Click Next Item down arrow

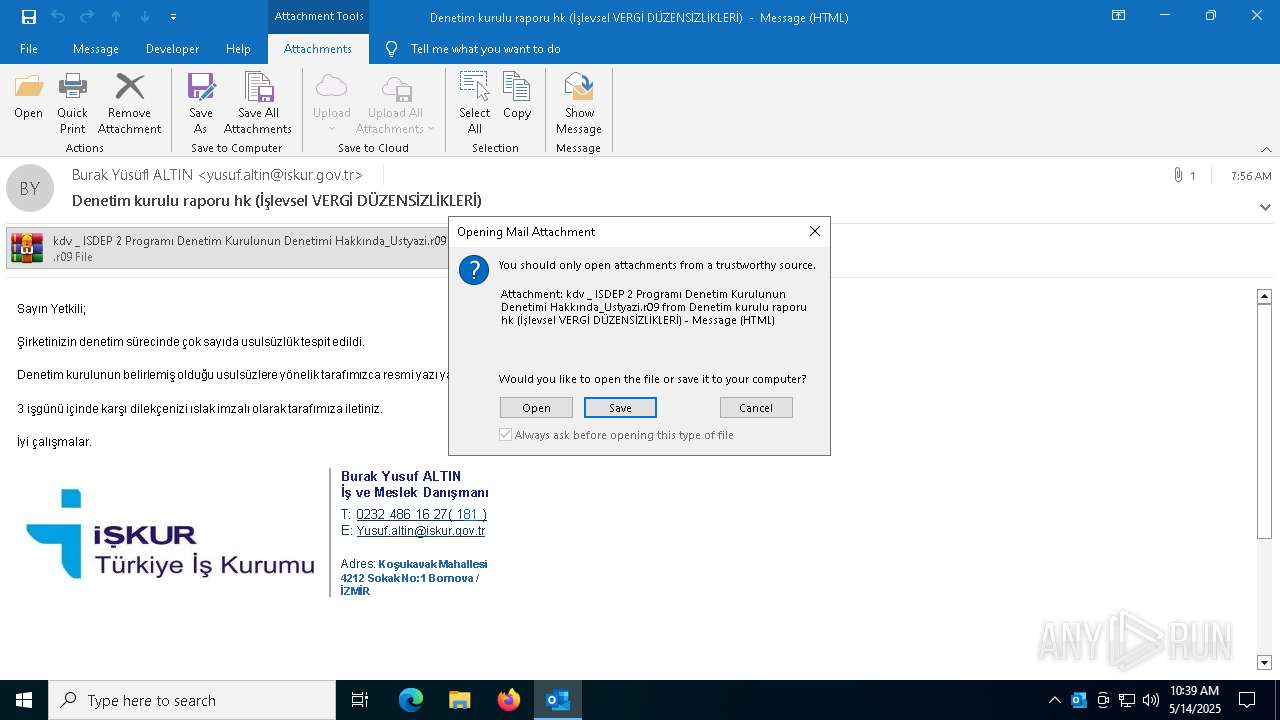tap(145, 17)
